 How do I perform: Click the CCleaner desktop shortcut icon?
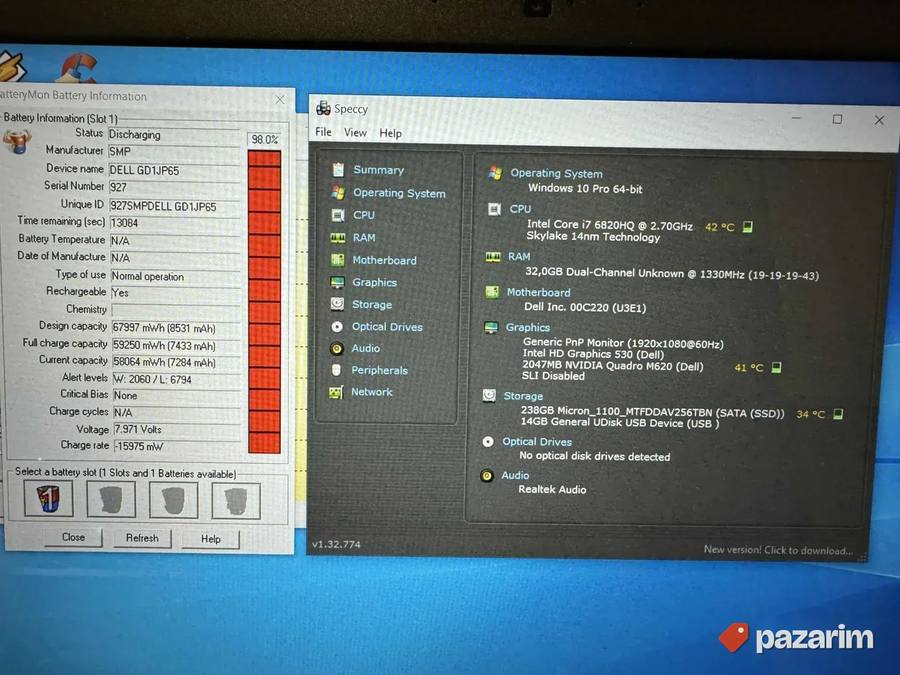[x=79, y=67]
